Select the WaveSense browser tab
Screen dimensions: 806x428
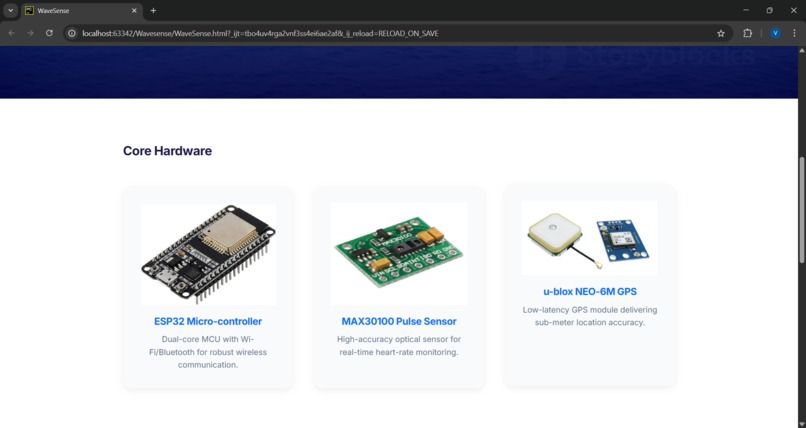click(x=82, y=11)
